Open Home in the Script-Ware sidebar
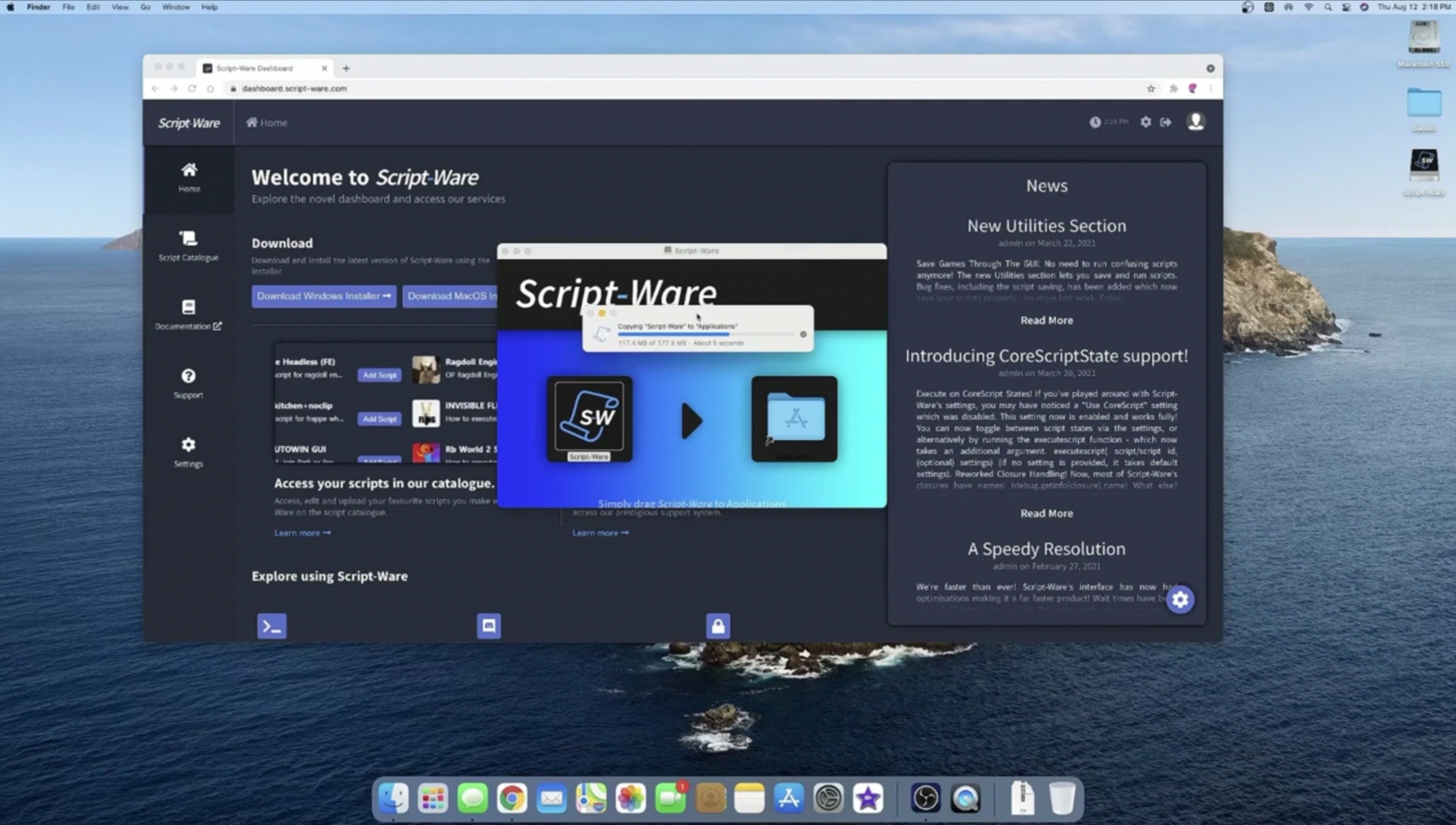The image size is (1456, 825). click(189, 177)
